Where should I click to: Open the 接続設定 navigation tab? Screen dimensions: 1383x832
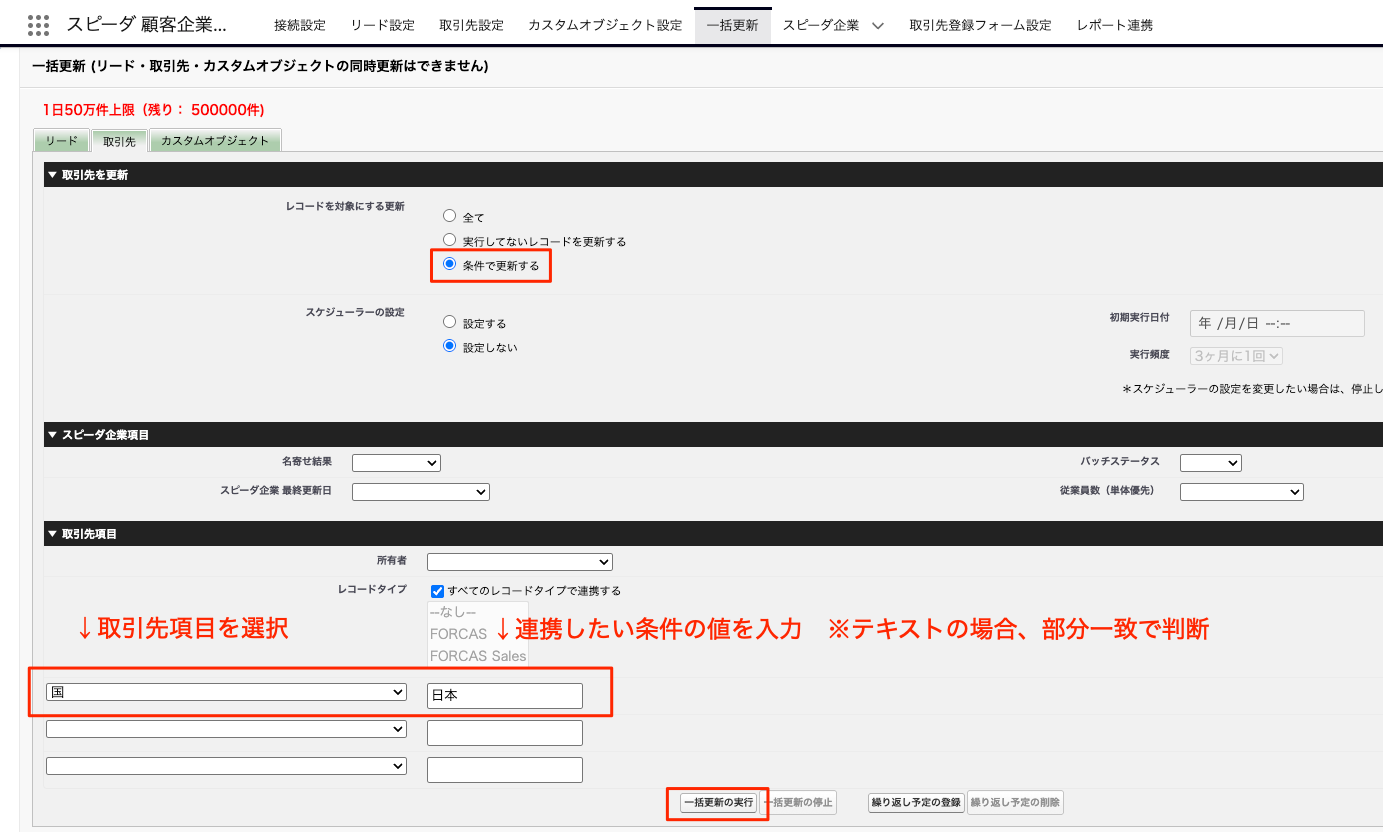(300, 26)
